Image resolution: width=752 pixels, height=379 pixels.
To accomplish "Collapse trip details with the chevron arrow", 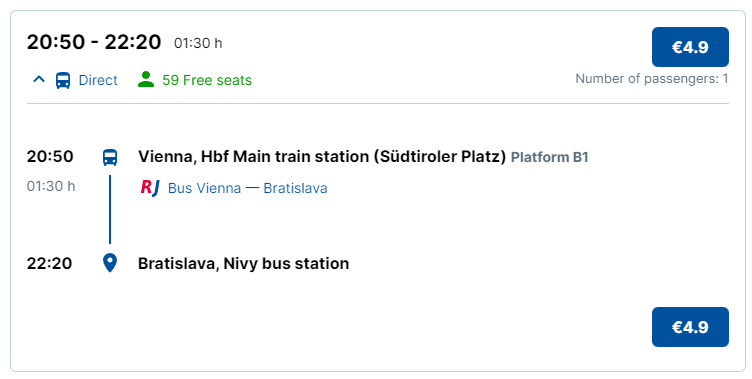I will [x=39, y=80].
